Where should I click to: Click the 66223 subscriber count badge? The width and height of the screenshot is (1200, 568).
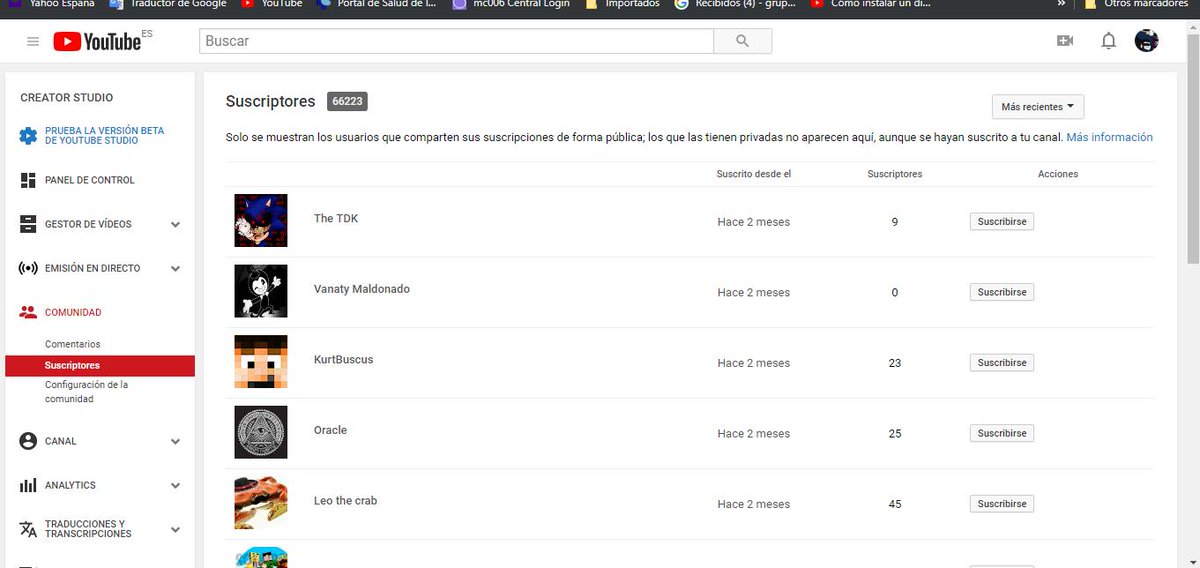347,102
